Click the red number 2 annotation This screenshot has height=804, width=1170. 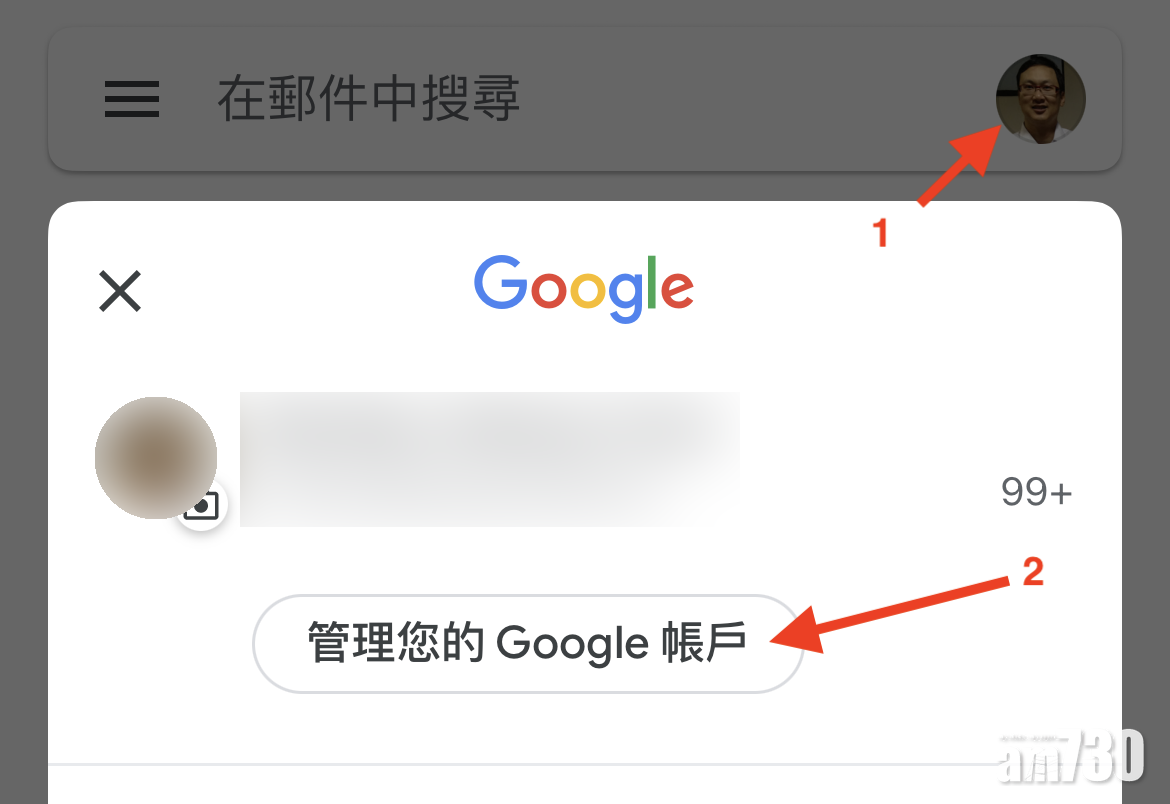pyautogui.click(x=1033, y=573)
